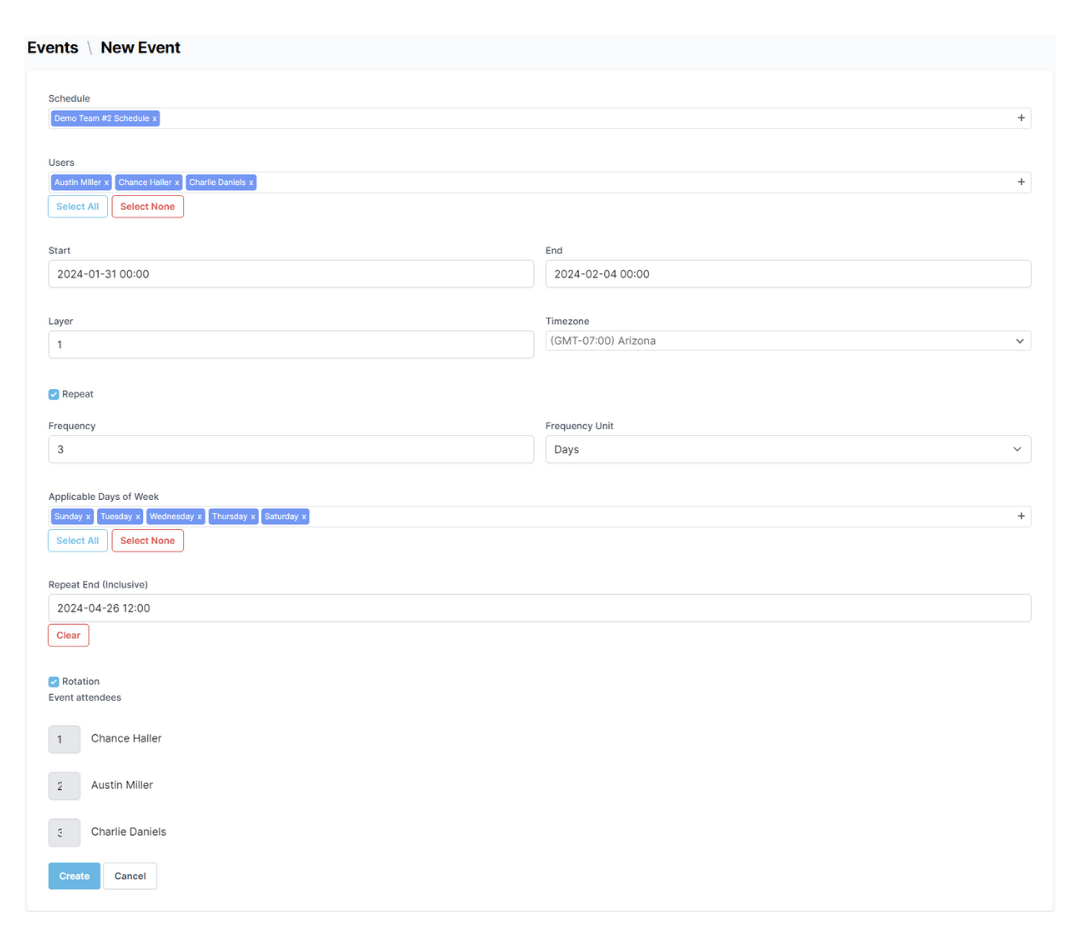This screenshot has height=948, width=1080.
Task: Navigate to Events via the breadcrumb
Action: click(52, 47)
